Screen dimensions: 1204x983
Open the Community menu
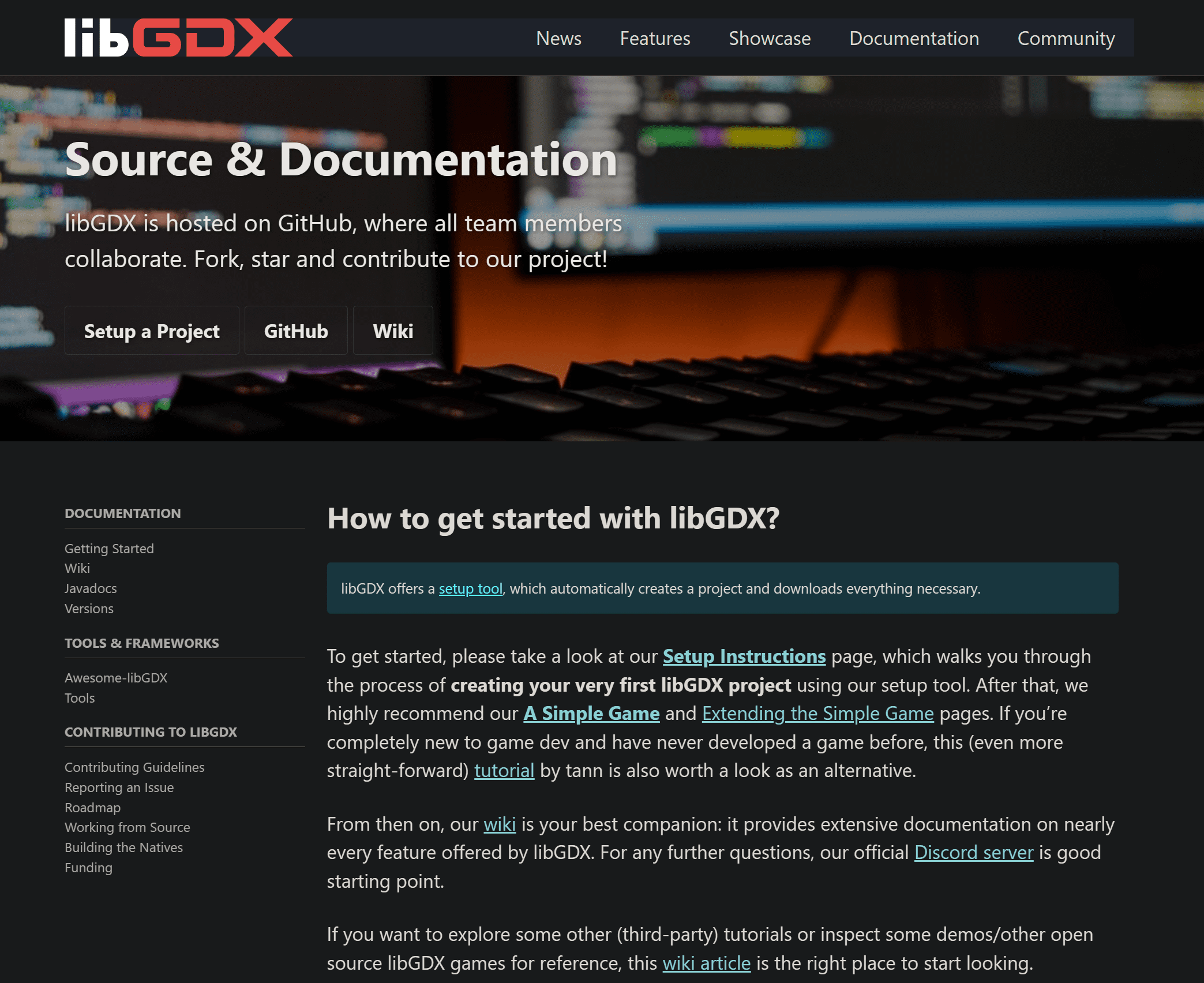click(1066, 38)
